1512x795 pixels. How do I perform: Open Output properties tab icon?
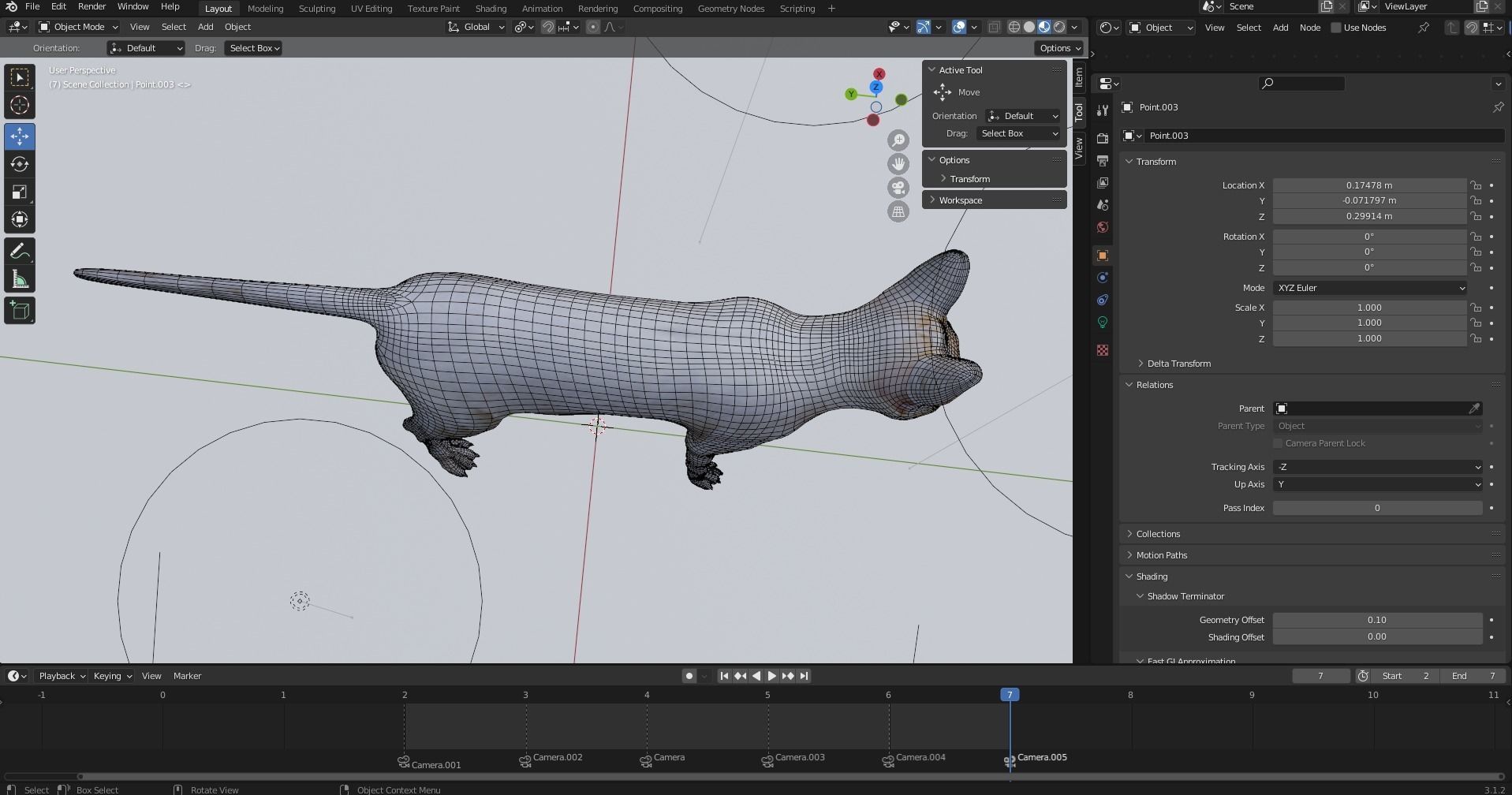(x=1103, y=161)
